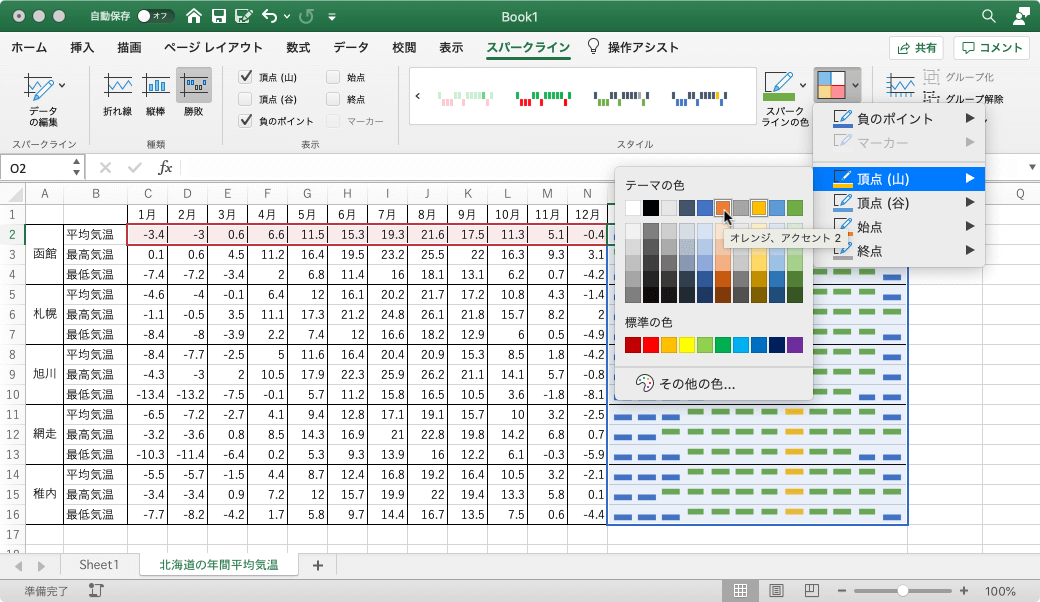The height and width of the screenshot is (602, 1040).
Task: Click the 共有 share button
Action: (x=917, y=47)
